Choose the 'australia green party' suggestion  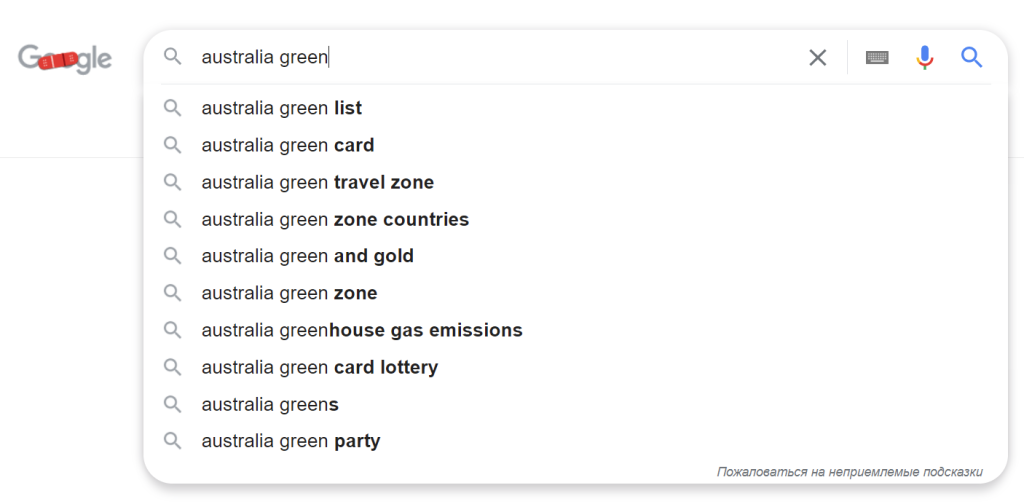point(575,441)
